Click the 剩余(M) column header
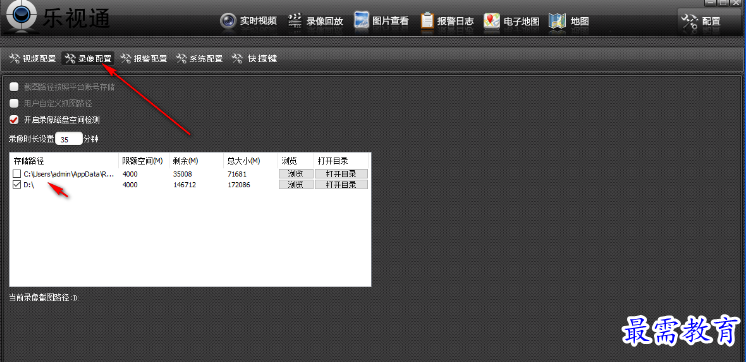 [x=196, y=161]
